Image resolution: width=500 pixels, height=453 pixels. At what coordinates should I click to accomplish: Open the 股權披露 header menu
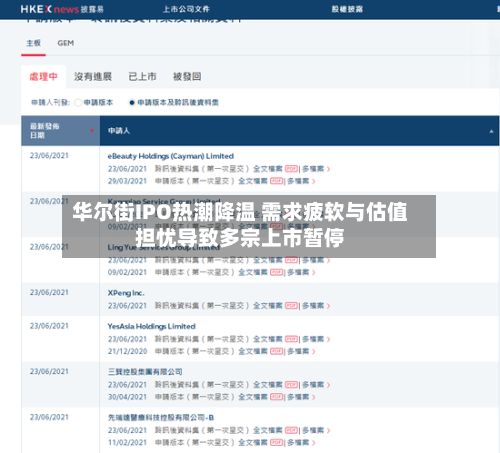[347, 9]
